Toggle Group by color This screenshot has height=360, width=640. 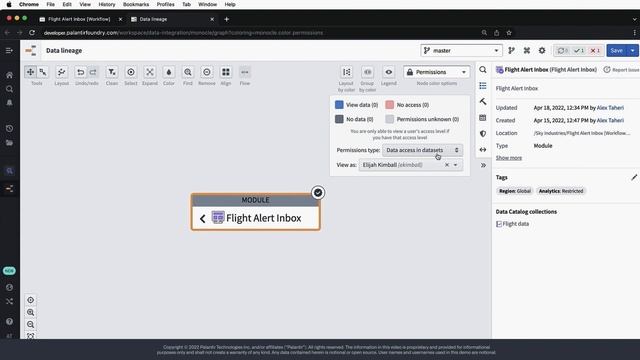click(368, 72)
